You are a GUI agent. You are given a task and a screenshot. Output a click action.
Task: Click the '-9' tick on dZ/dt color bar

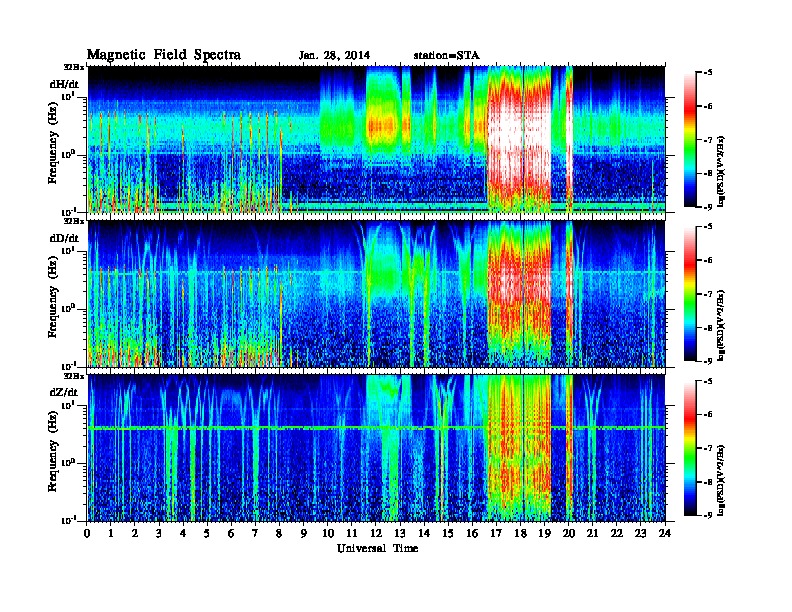pyautogui.click(x=708, y=515)
